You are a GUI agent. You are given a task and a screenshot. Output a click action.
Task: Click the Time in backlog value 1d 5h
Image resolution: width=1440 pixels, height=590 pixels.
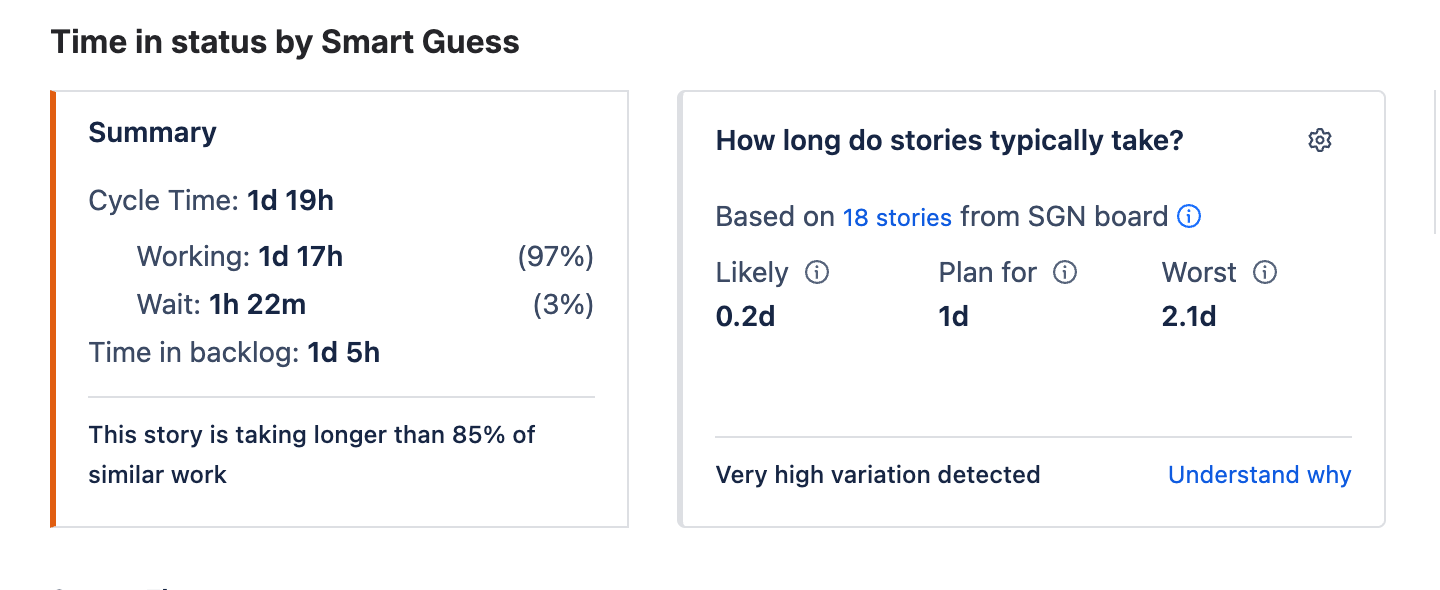point(343,352)
